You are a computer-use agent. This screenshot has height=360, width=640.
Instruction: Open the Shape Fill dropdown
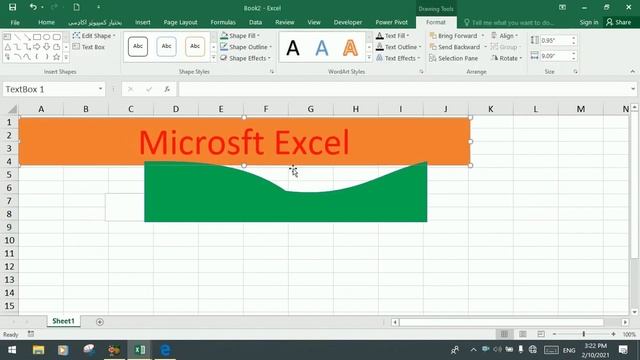click(x=240, y=36)
